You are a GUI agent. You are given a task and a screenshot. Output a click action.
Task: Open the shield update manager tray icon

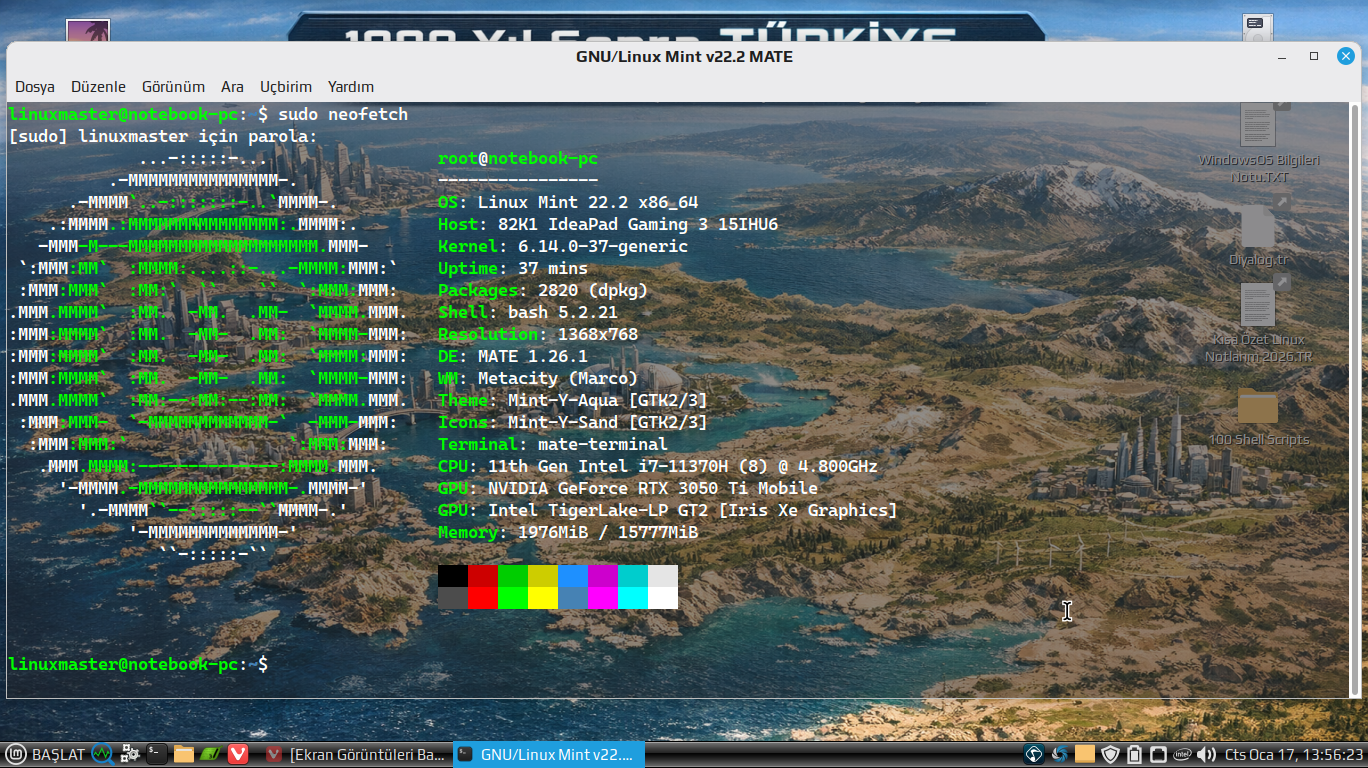(1110, 754)
